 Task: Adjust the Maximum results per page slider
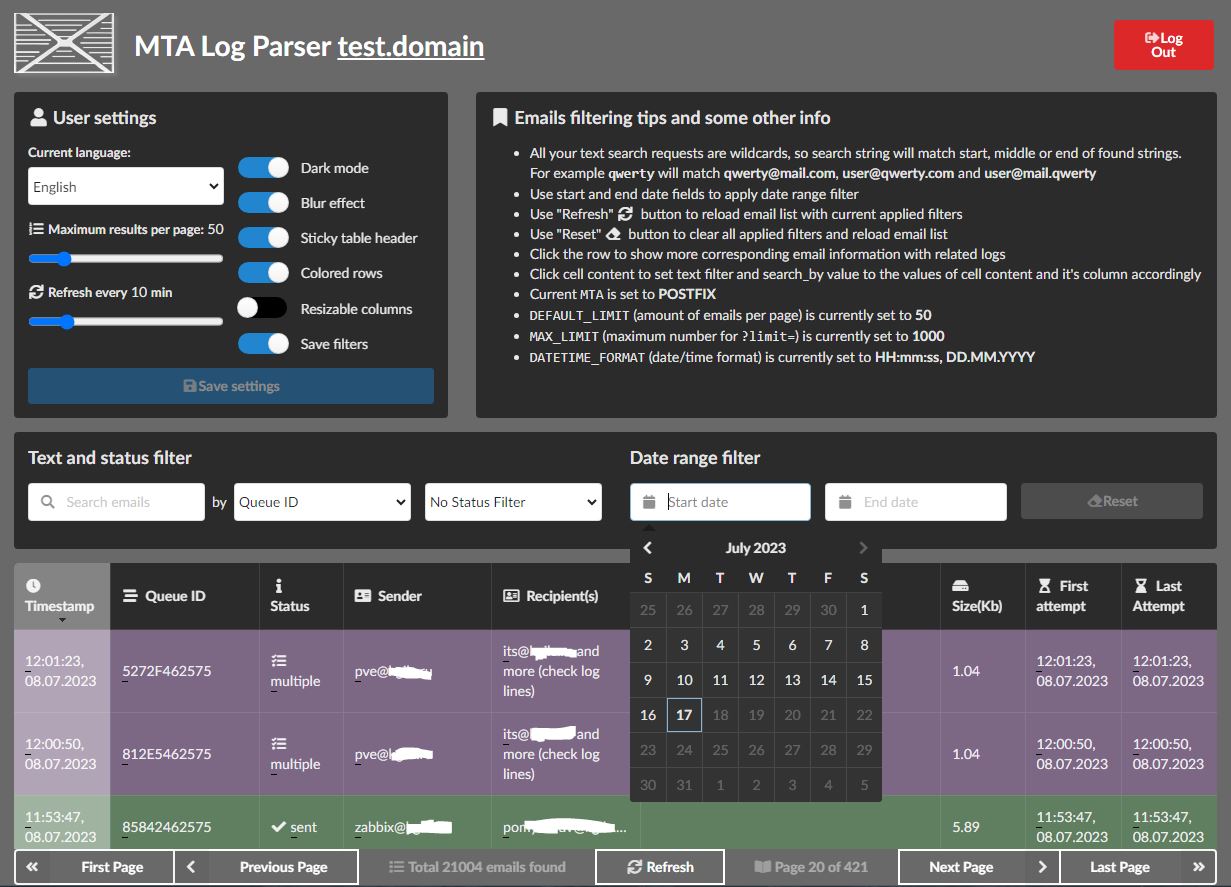click(x=64, y=259)
